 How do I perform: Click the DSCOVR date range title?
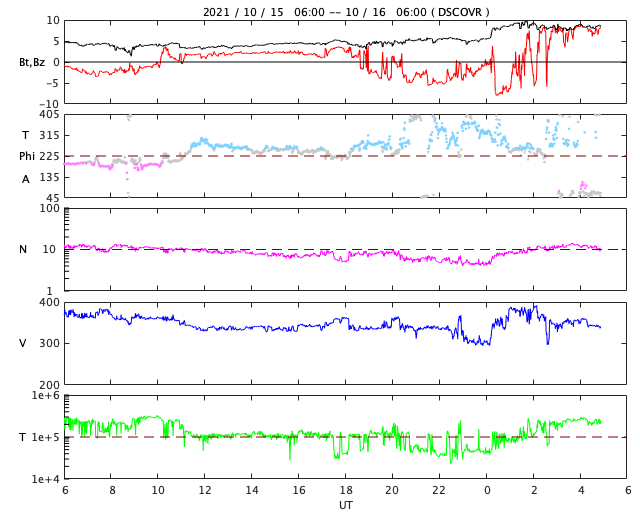coord(346,12)
